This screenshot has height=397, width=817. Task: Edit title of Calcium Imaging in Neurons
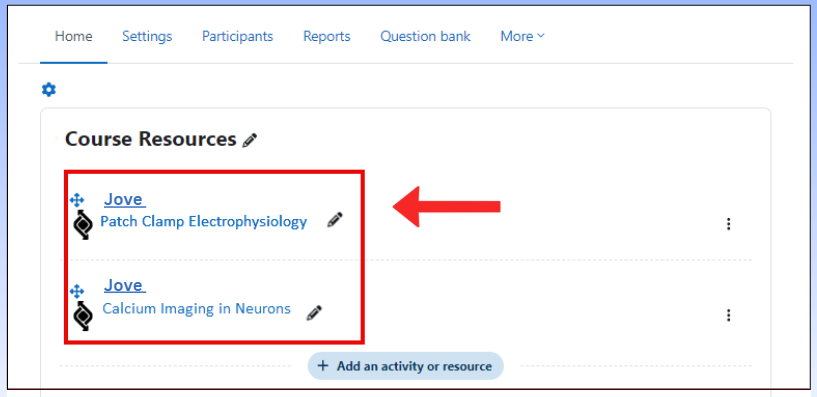pyautogui.click(x=314, y=313)
